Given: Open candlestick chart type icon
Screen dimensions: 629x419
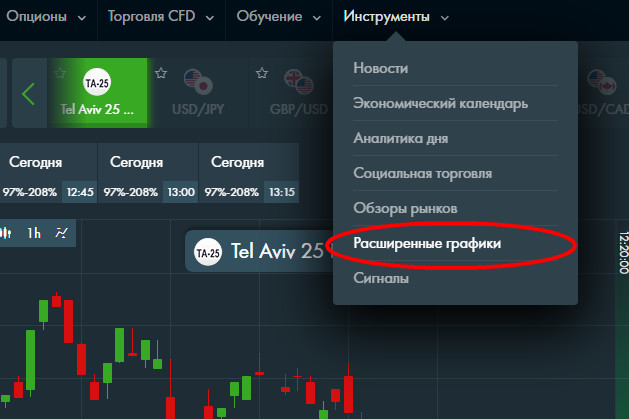Looking at the screenshot, I should click(6, 233).
